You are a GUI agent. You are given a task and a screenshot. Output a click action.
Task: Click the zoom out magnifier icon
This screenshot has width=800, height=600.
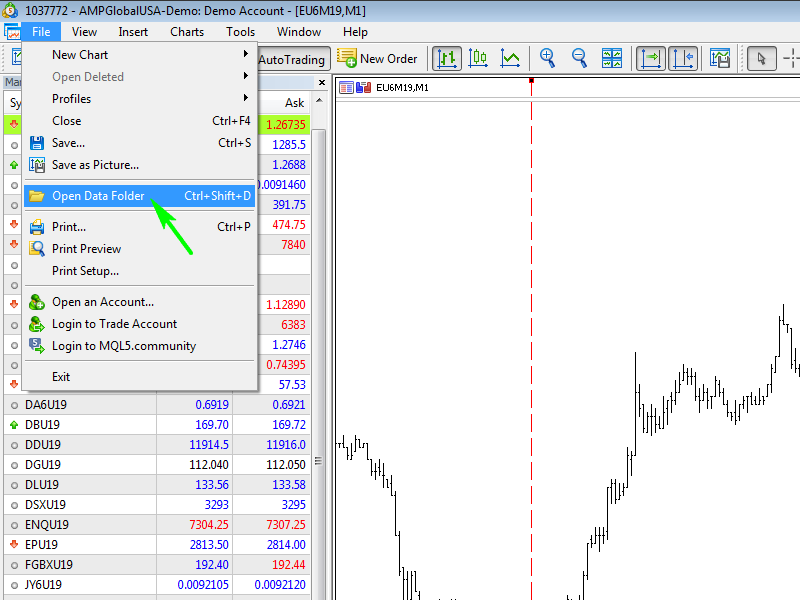pos(579,59)
